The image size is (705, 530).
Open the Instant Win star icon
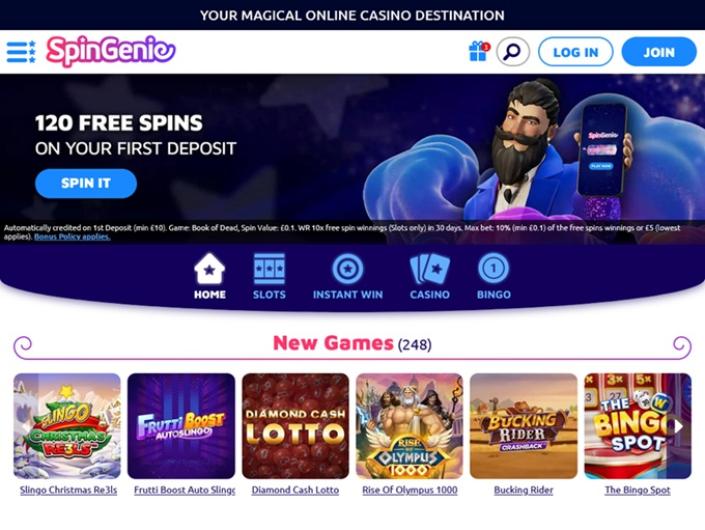tap(348, 268)
